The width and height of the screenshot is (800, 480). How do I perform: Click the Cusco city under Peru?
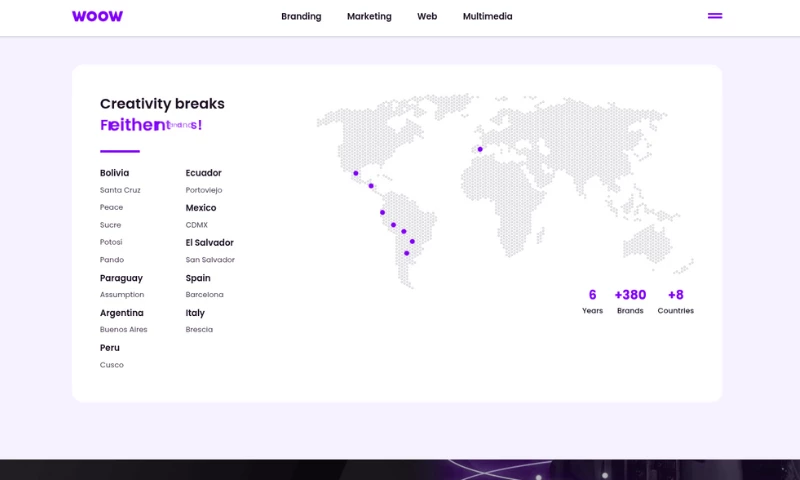112,365
